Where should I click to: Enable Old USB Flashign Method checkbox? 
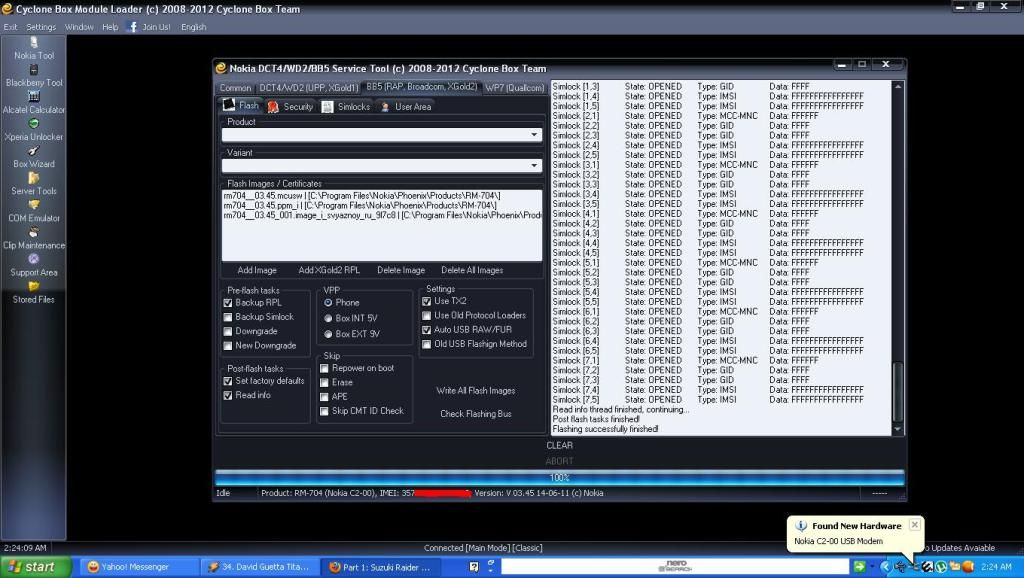pos(426,345)
